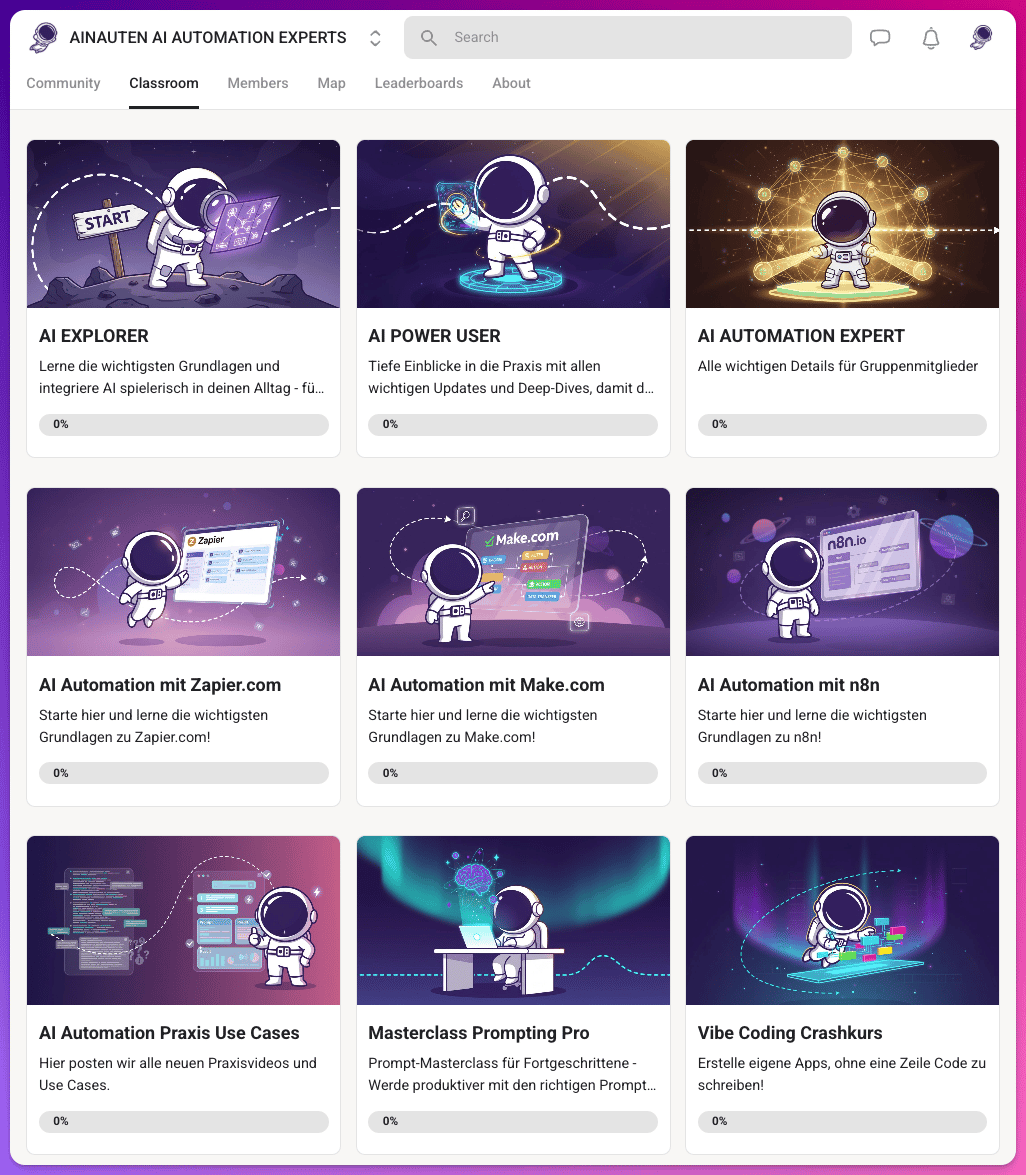This screenshot has width=1026, height=1175.
Task: Expand the community switcher chevrons
Action: point(375,38)
